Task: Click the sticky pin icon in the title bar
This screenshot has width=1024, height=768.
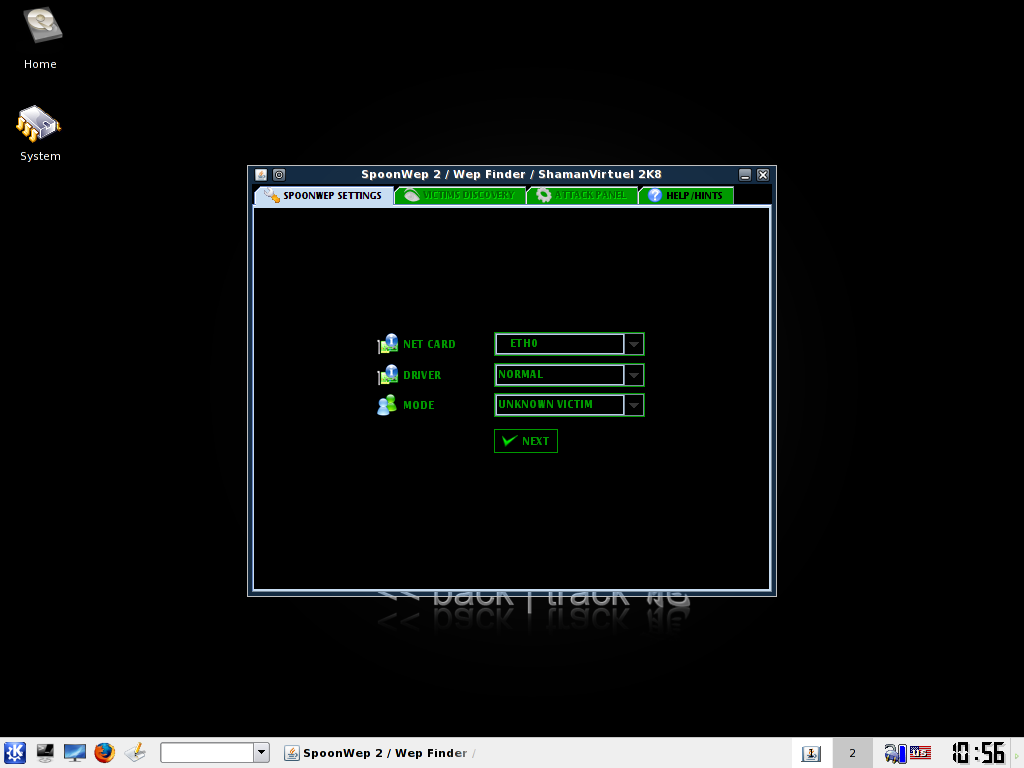Action: click(x=279, y=174)
